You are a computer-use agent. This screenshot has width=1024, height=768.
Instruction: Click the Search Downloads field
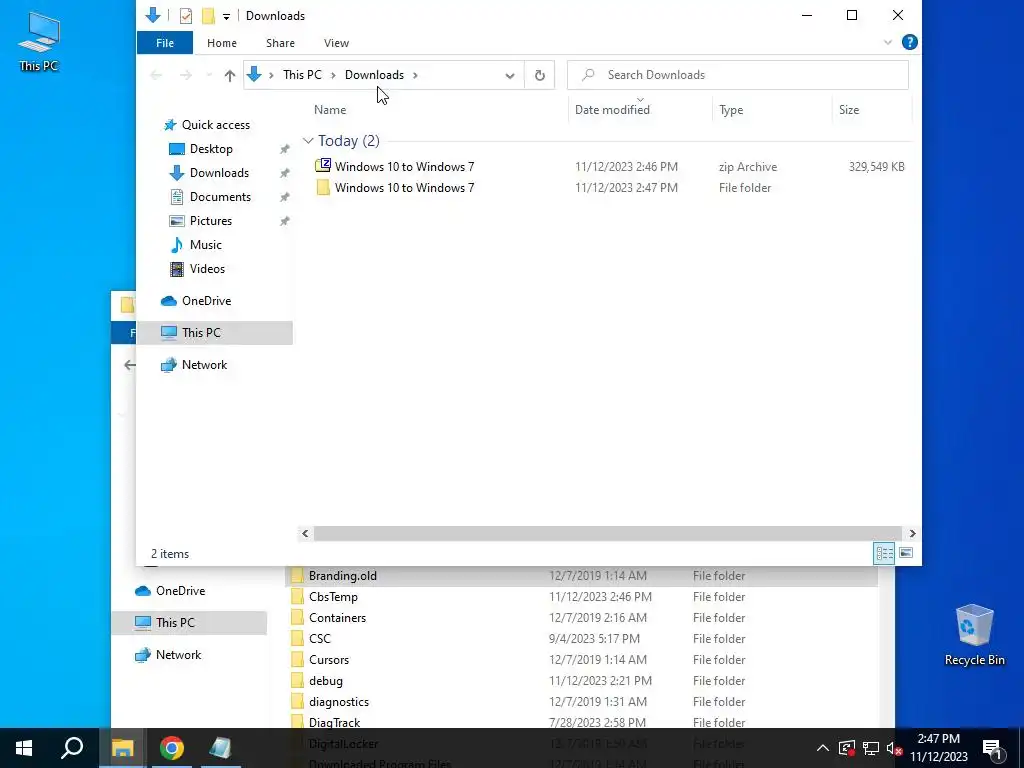pyautogui.click(x=737, y=75)
